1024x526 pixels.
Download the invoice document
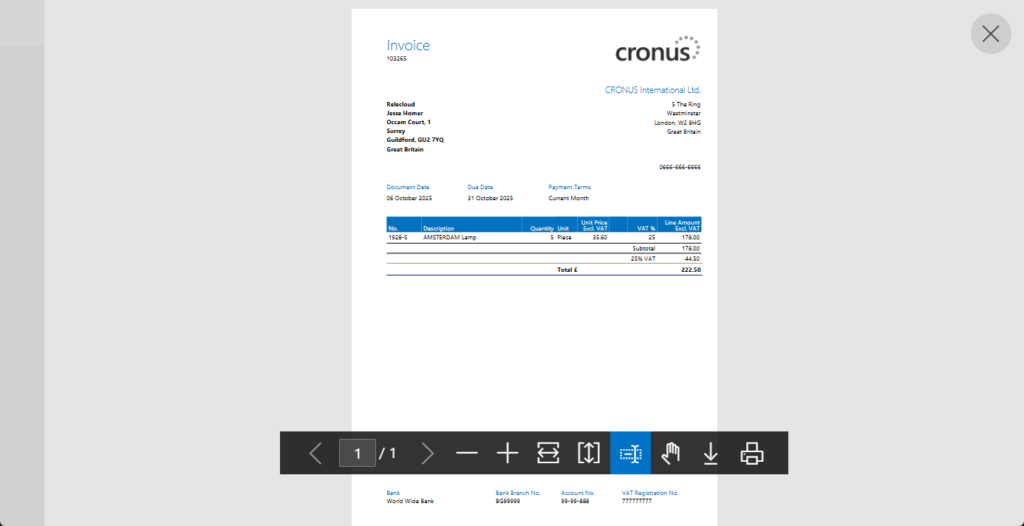710,453
